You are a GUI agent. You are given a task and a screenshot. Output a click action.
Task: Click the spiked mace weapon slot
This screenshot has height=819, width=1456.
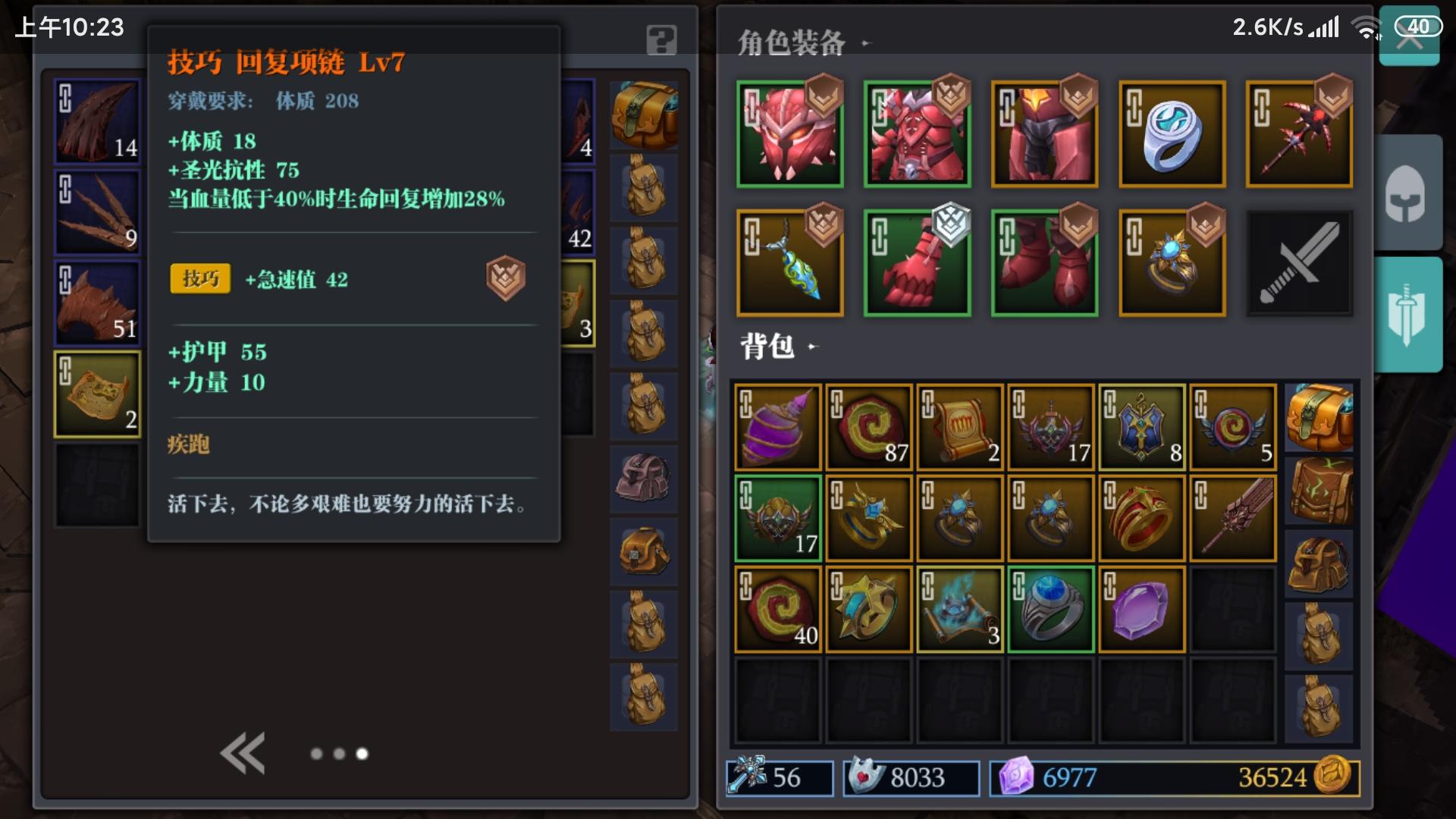pyautogui.click(x=1299, y=134)
